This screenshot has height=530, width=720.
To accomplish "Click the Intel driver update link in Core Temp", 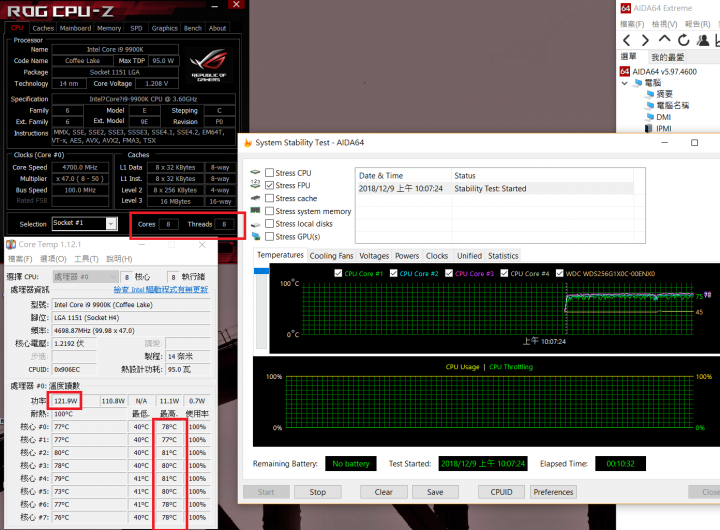I will pyautogui.click(x=161, y=289).
